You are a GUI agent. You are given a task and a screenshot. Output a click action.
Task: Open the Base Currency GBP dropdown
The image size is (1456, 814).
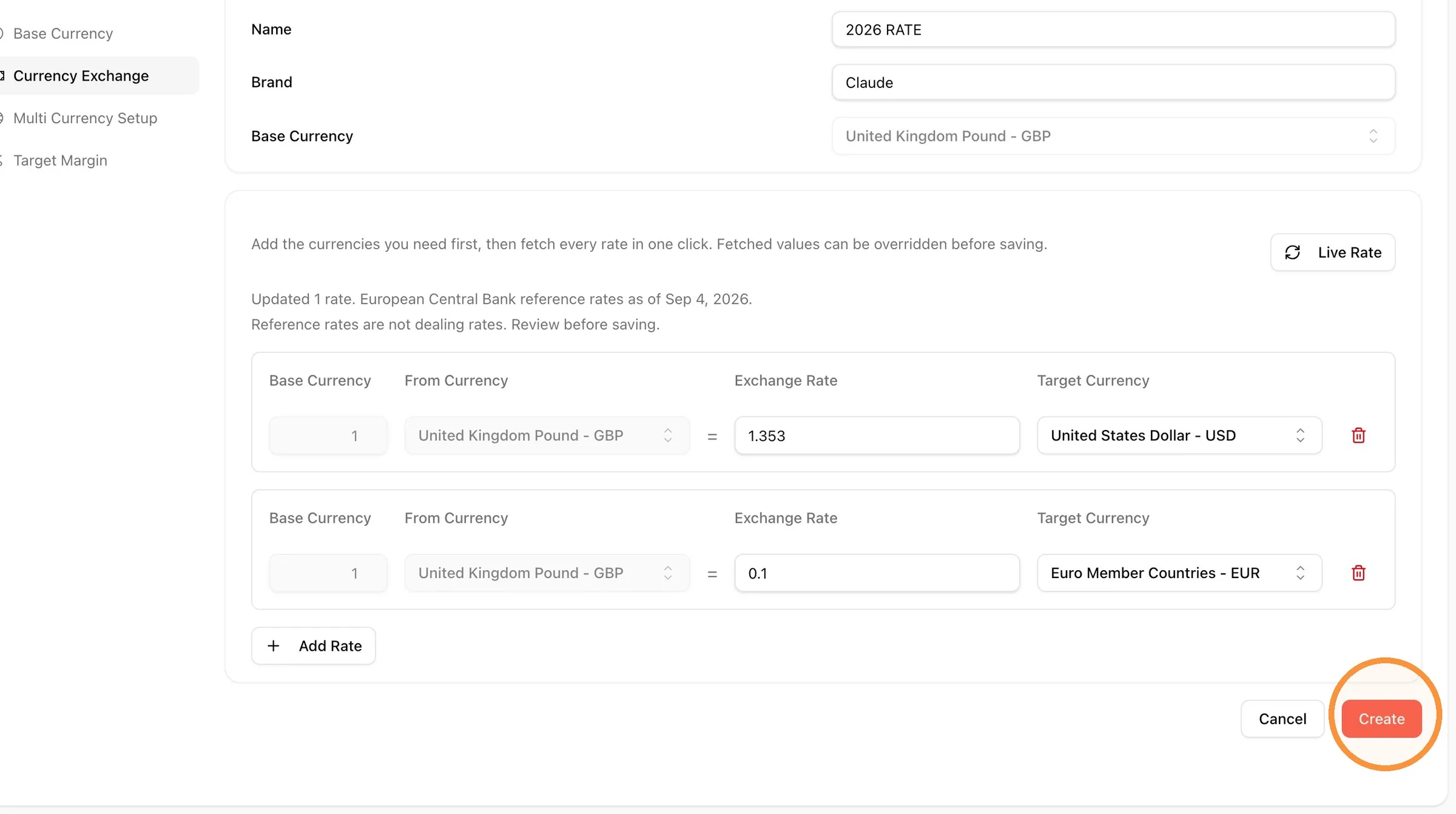click(x=1113, y=136)
